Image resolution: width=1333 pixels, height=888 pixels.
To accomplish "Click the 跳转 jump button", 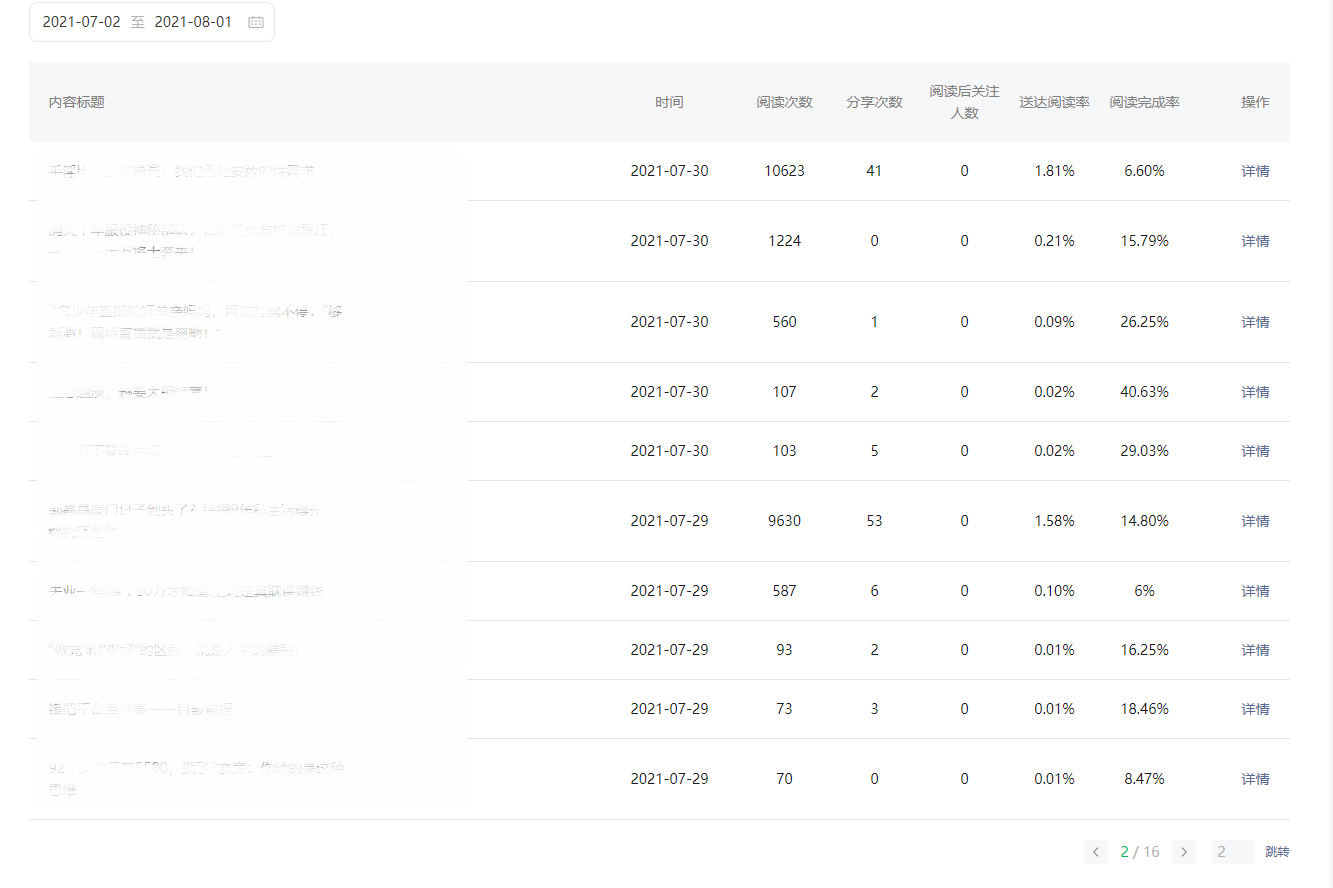I will click(1277, 852).
